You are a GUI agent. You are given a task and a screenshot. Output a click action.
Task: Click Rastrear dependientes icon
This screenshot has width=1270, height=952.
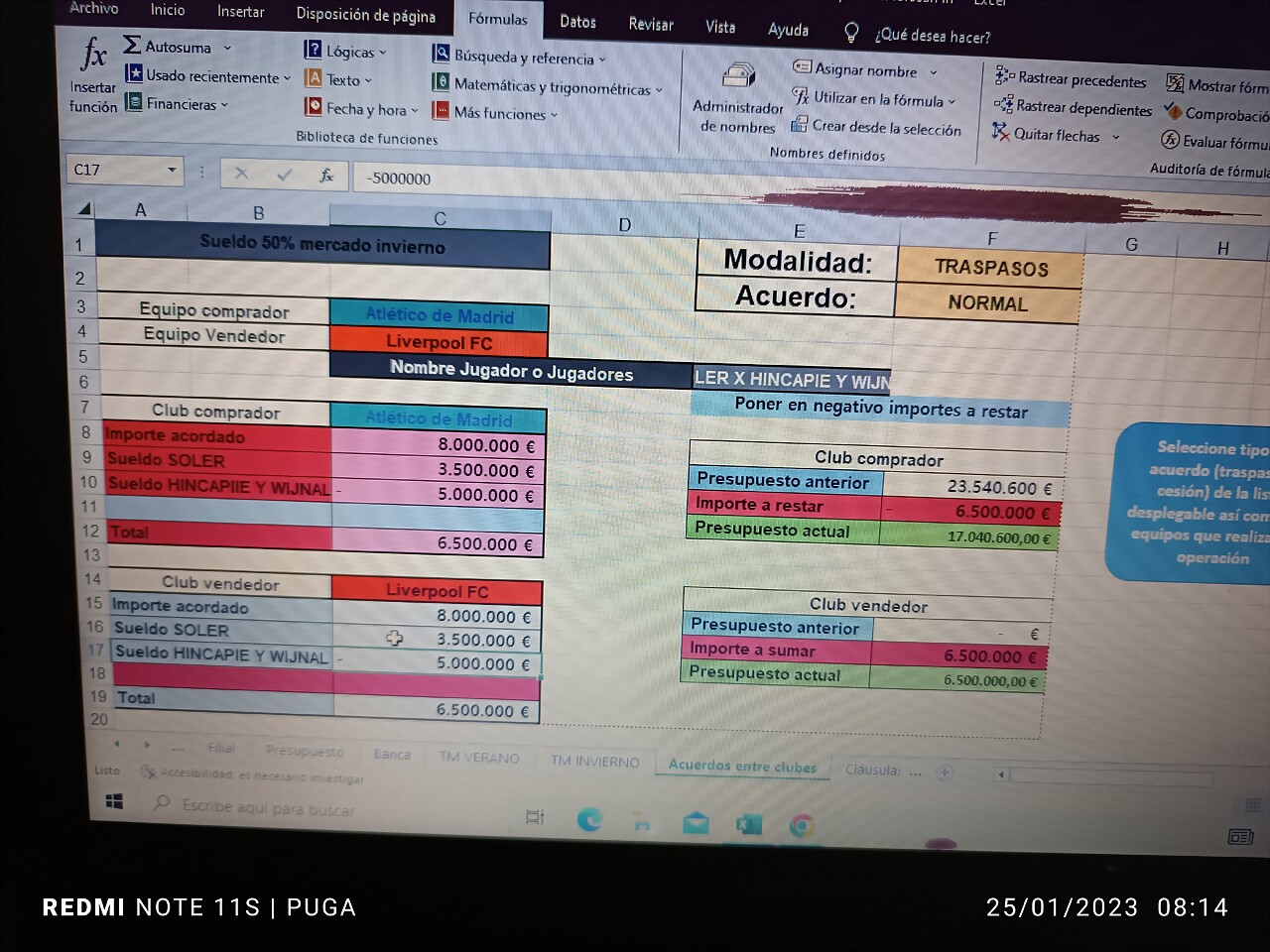pyautogui.click(x=1004, y=104)
